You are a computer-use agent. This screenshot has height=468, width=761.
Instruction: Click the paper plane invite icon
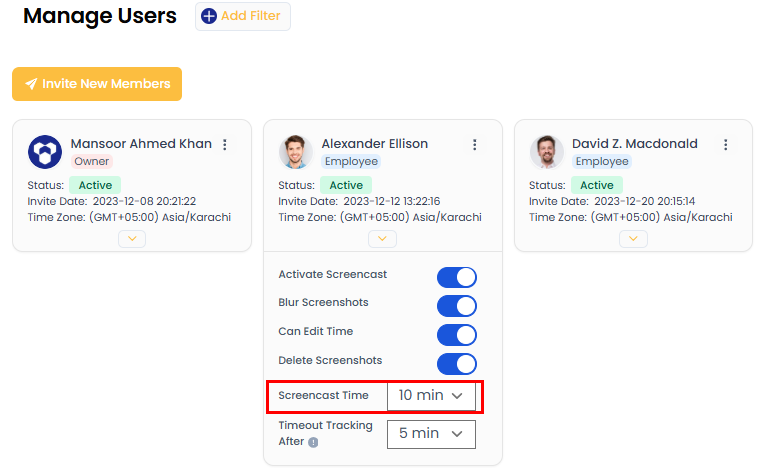(31, 84)
